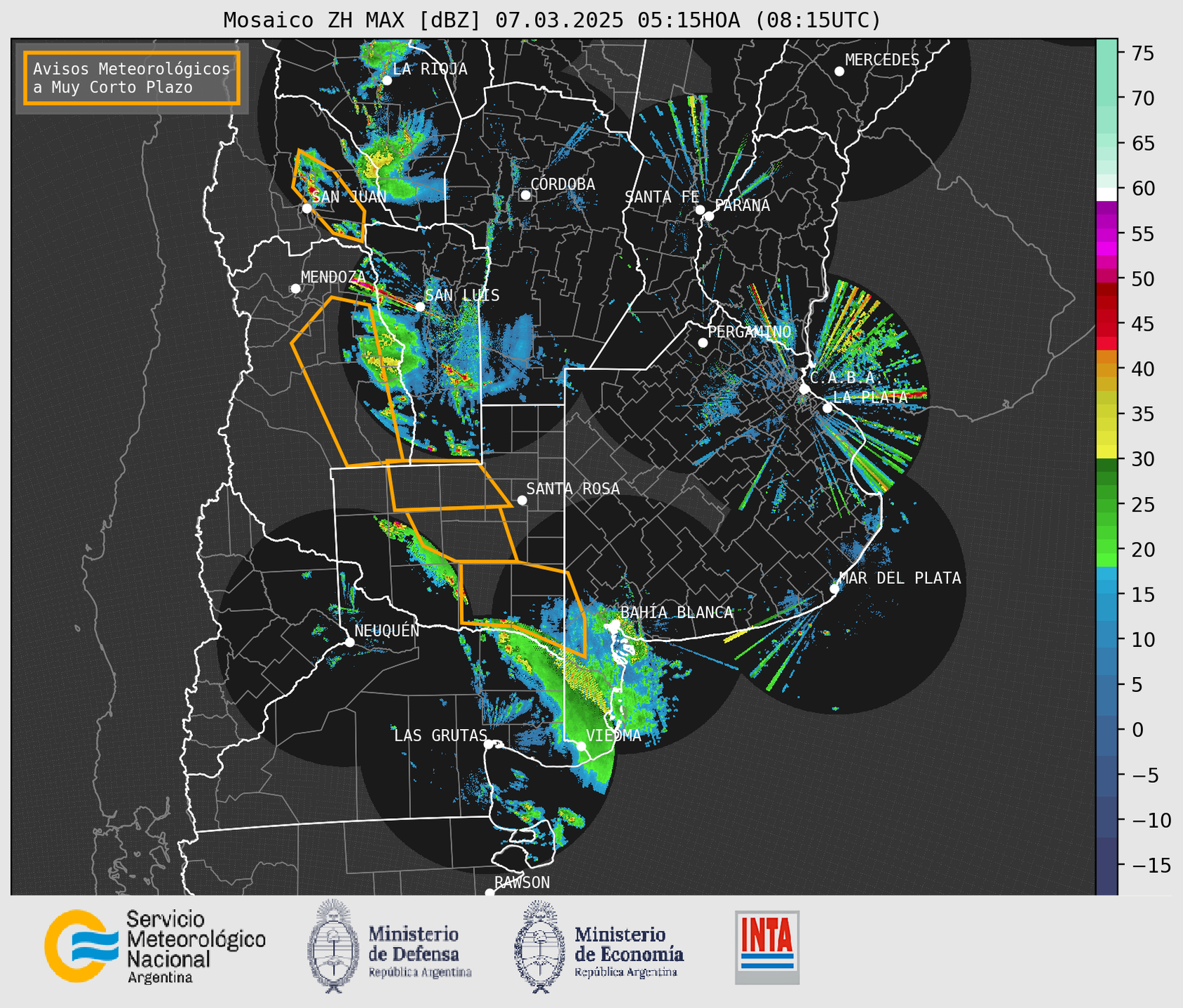Click the SANTA ROSA city label
1183x1008 pixels.
[x=573, y=489]
